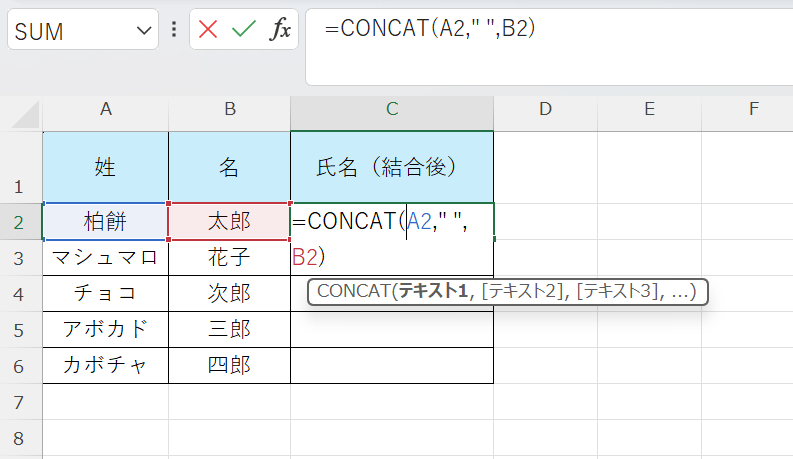This screenshot has height=459, width=793.
Task: Click cell containing マシュマロ
Action: 105,257
